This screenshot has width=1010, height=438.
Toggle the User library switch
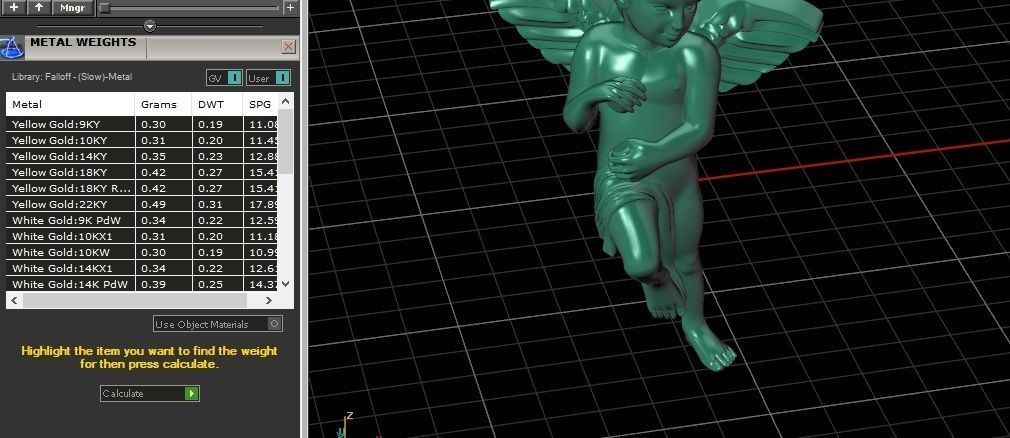click(x=268, y=78)
